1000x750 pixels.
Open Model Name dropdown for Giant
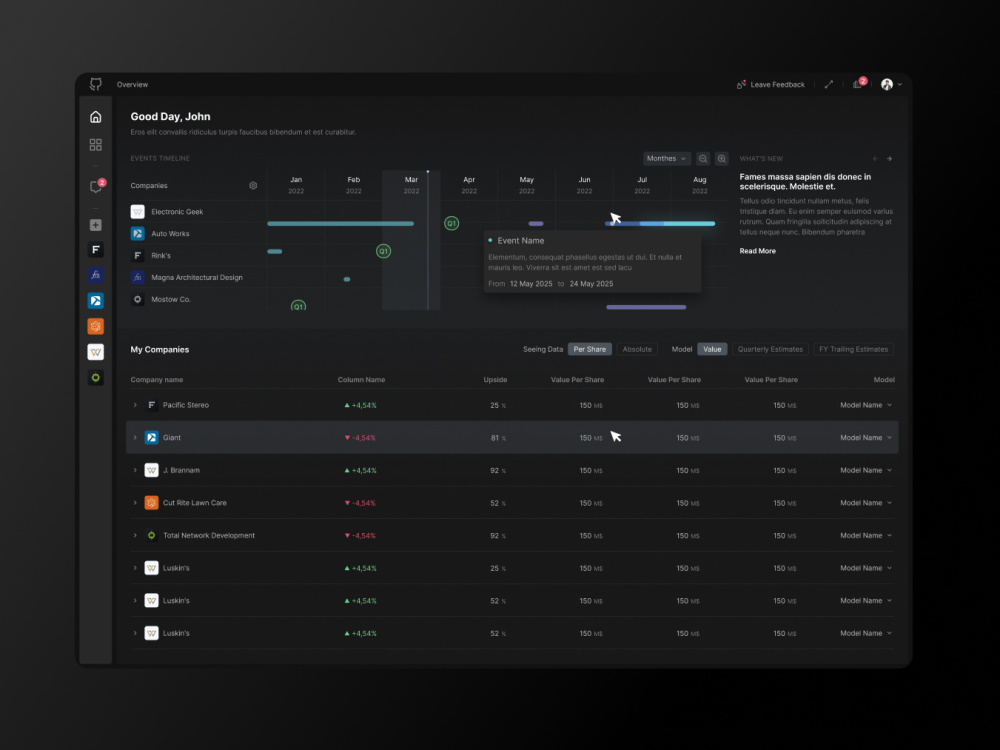pyautogui.click(x=866, y=438)
